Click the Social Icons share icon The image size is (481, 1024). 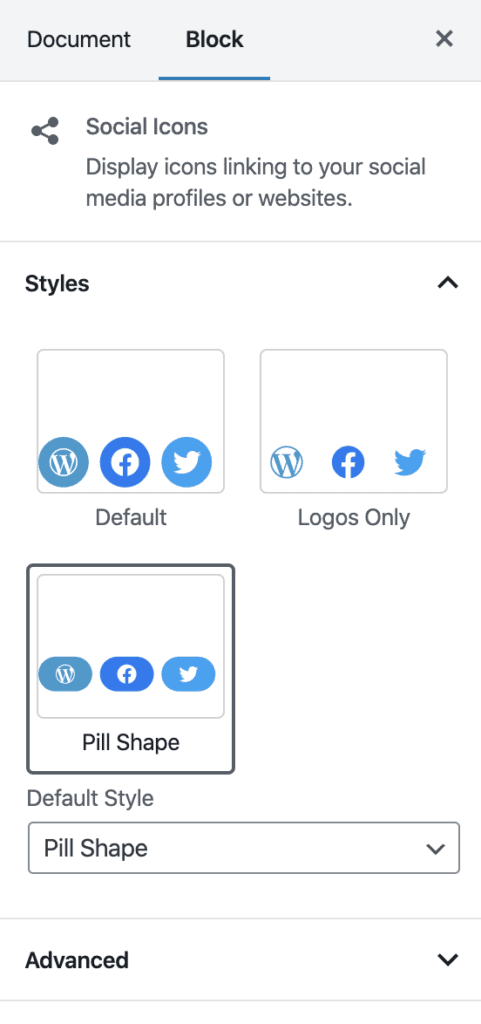click(45, 131)
